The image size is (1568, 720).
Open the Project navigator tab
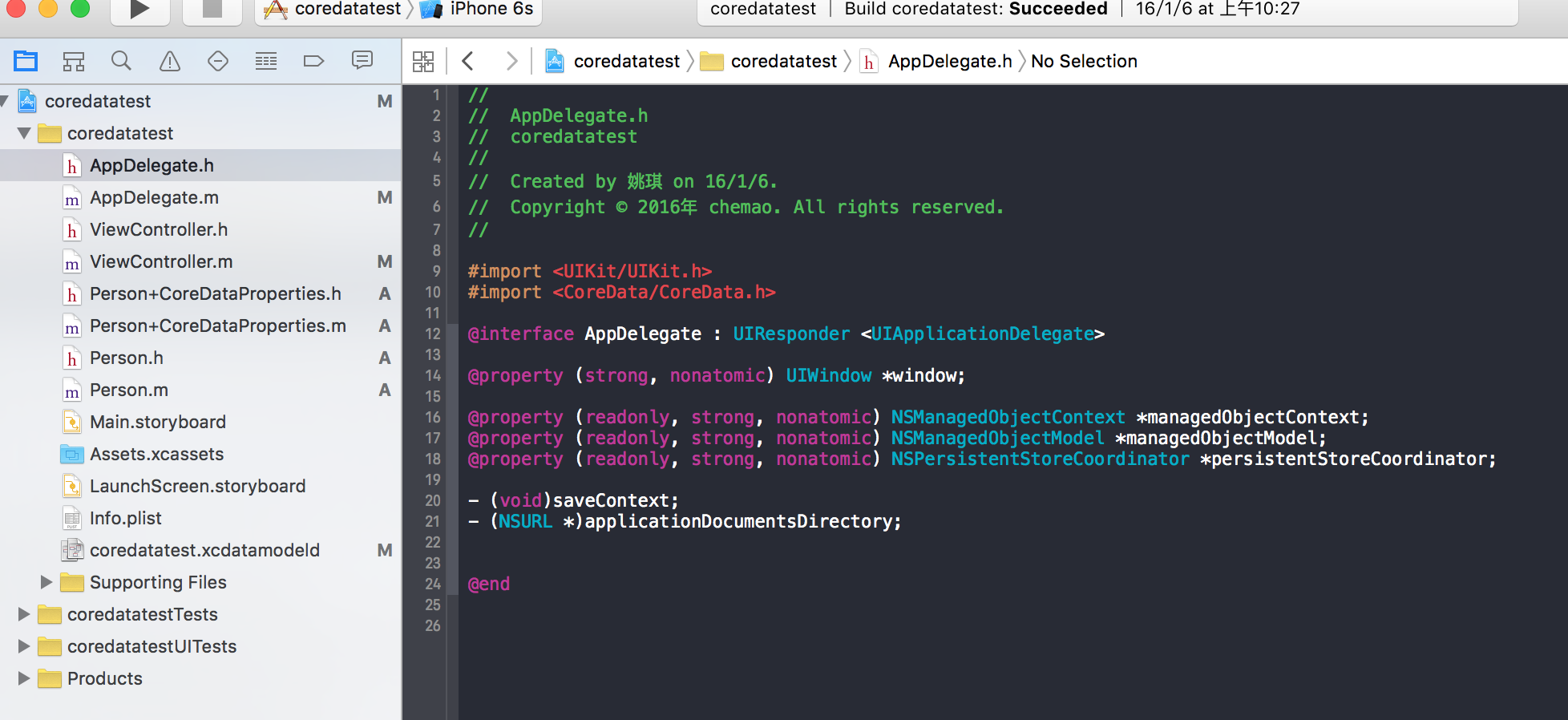26,61
